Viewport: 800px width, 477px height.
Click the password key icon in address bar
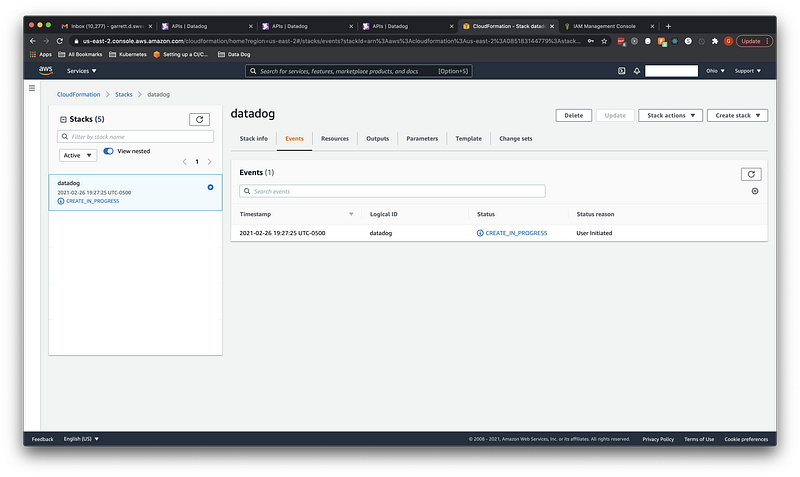click(591, 41)
